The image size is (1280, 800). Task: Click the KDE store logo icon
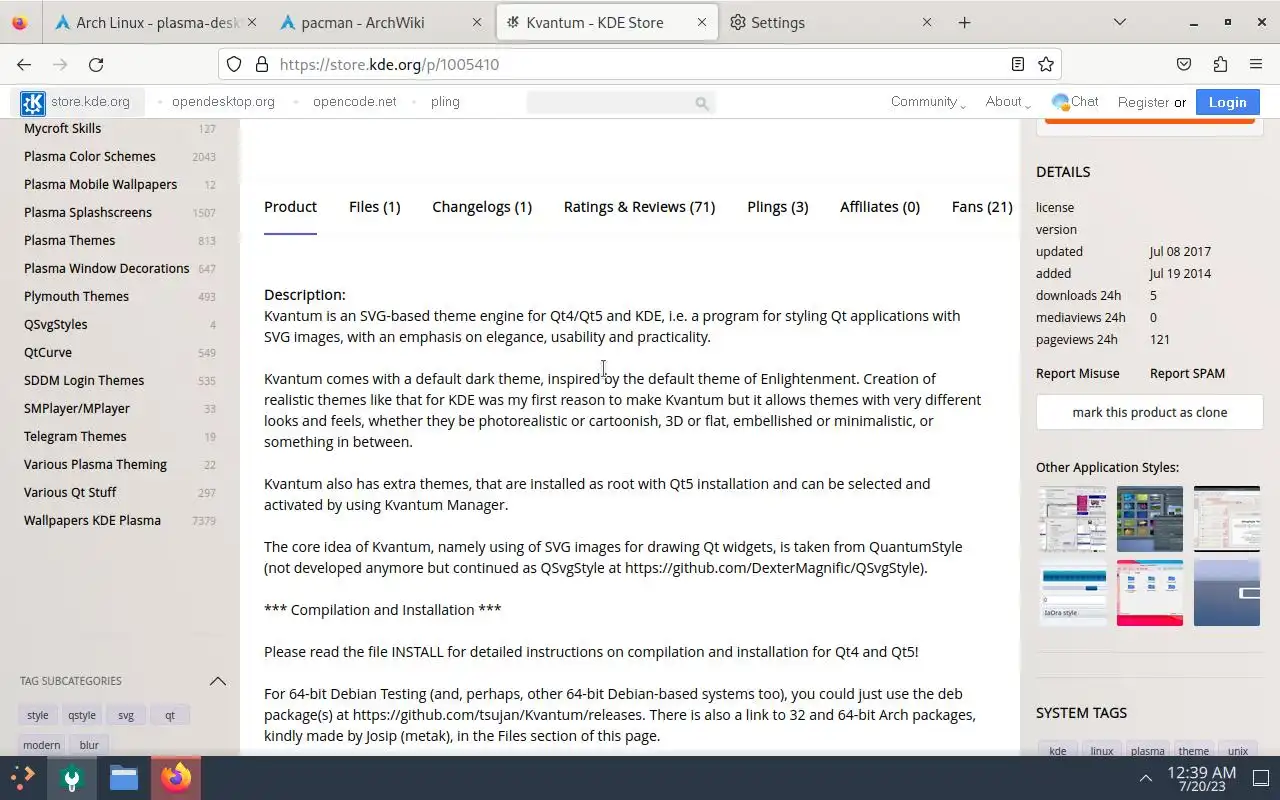pyautogui.click(x=33, y=102)
